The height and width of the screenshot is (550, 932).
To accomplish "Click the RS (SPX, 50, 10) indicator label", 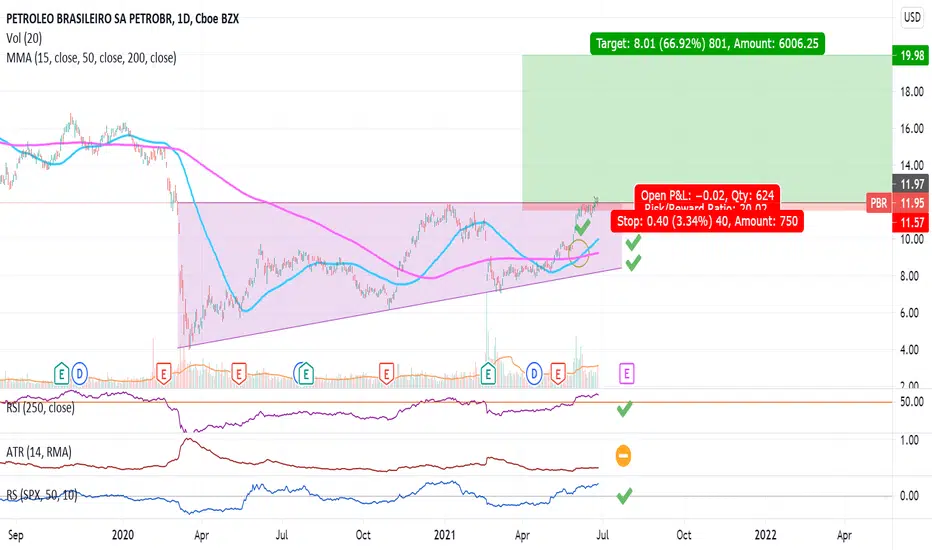I will 42,495.
